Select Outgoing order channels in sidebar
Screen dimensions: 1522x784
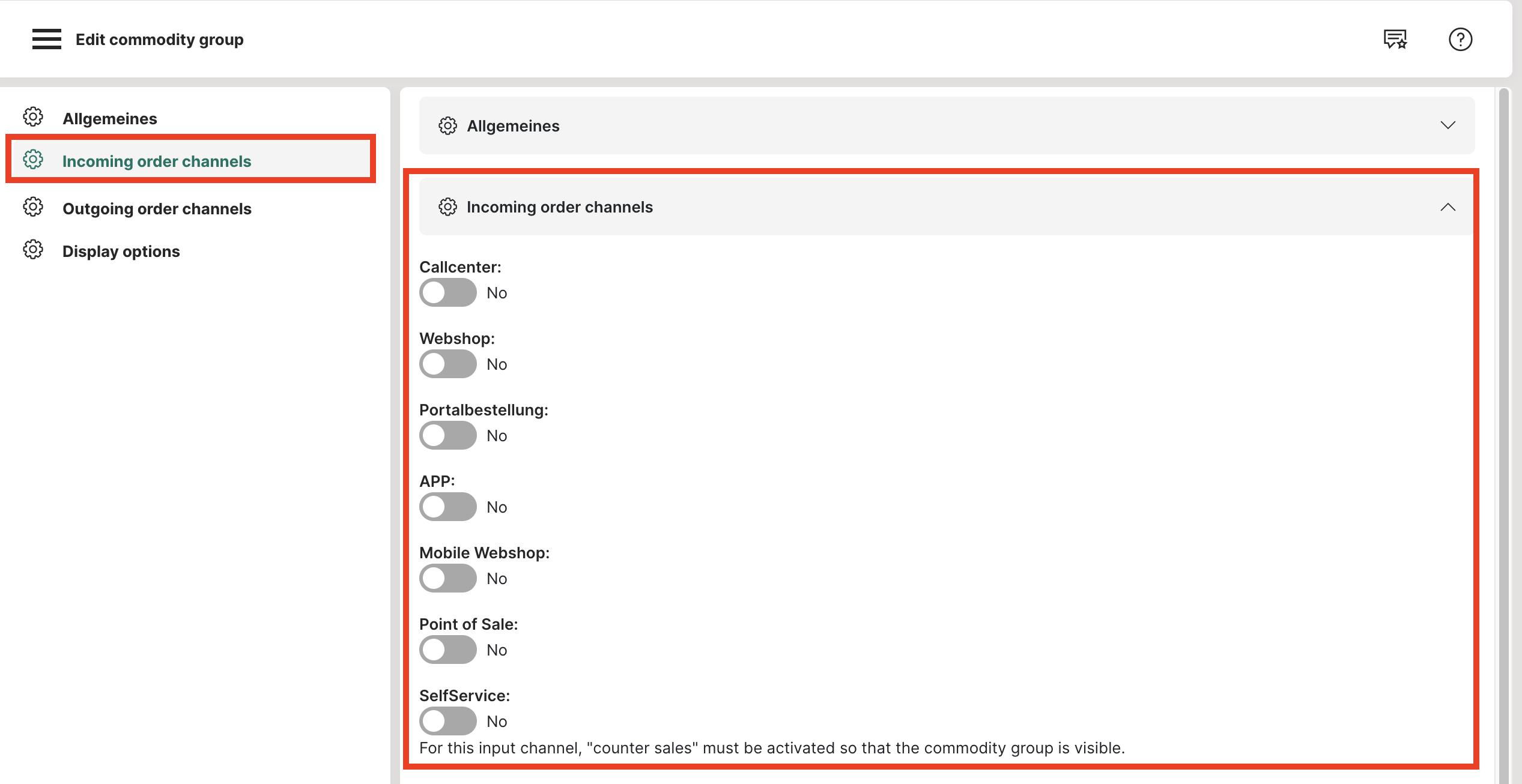(x=157, y=208)
